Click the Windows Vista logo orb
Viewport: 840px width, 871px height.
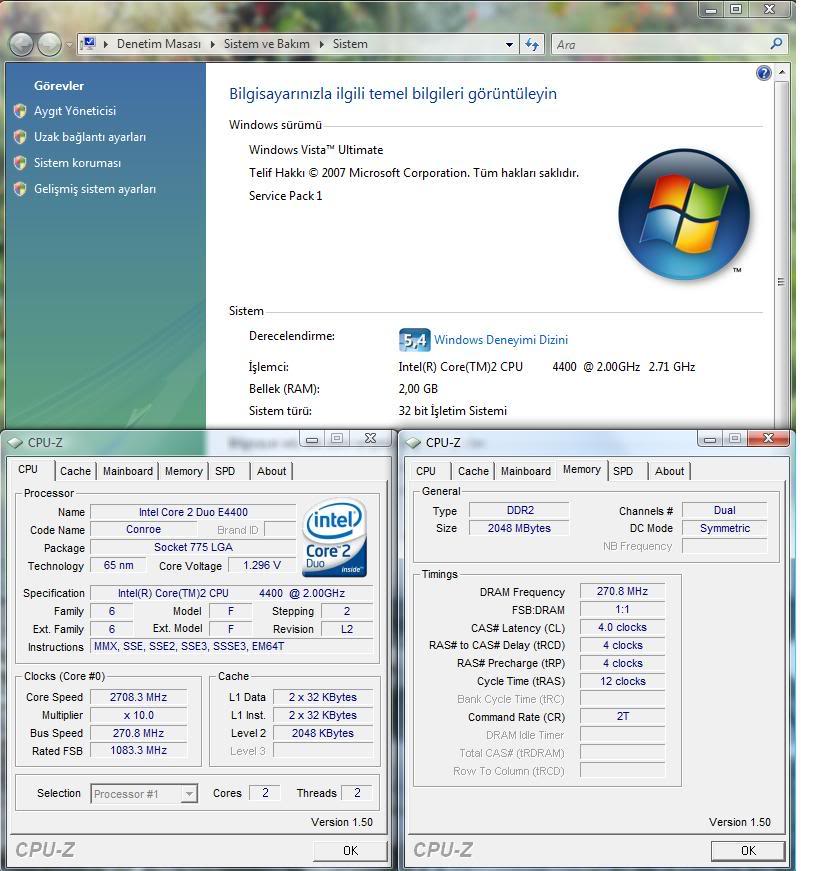click(x=684, y=215)
